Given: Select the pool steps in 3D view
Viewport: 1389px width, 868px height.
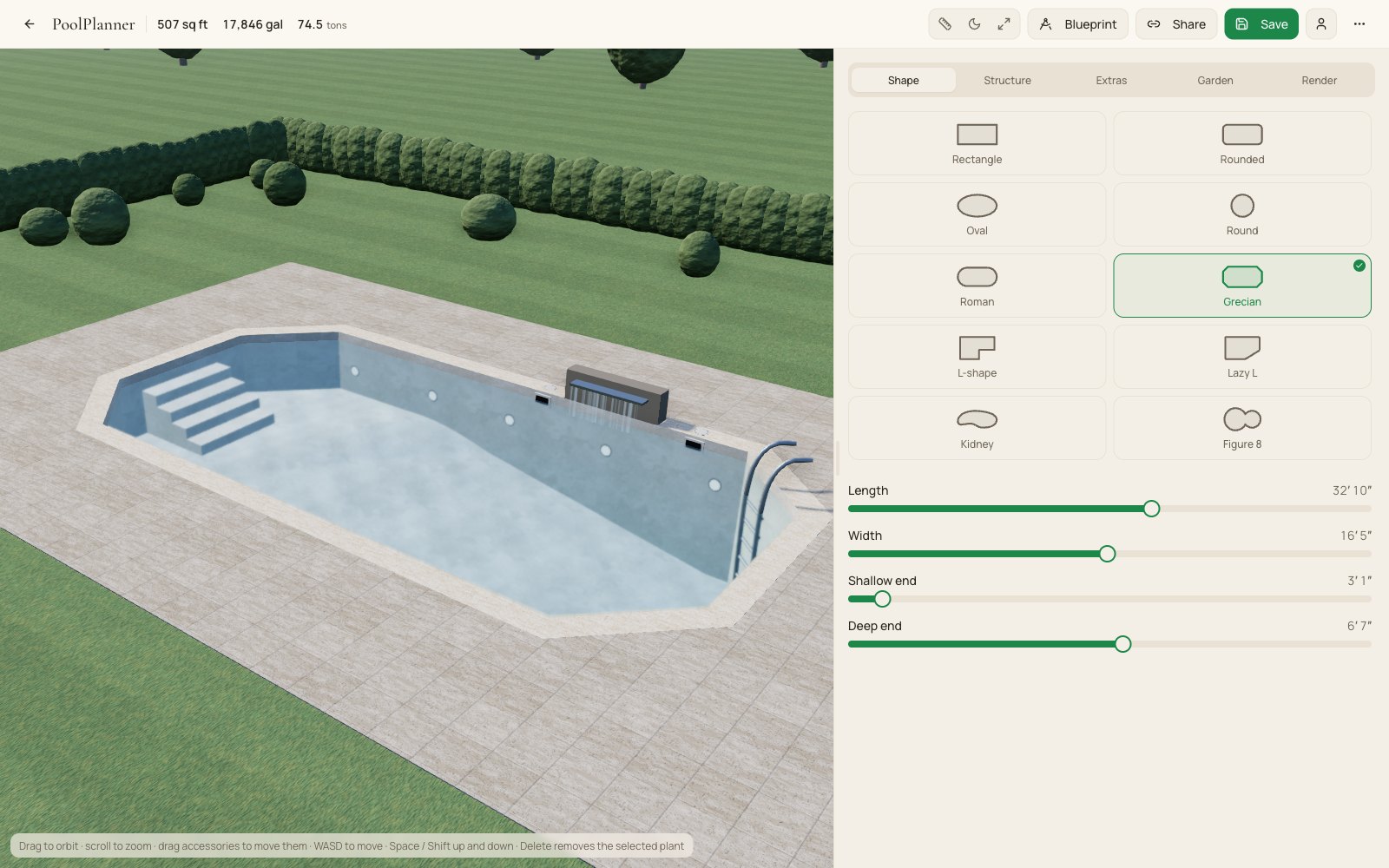Looking at the screenshot, I should [x=208, y=408].
